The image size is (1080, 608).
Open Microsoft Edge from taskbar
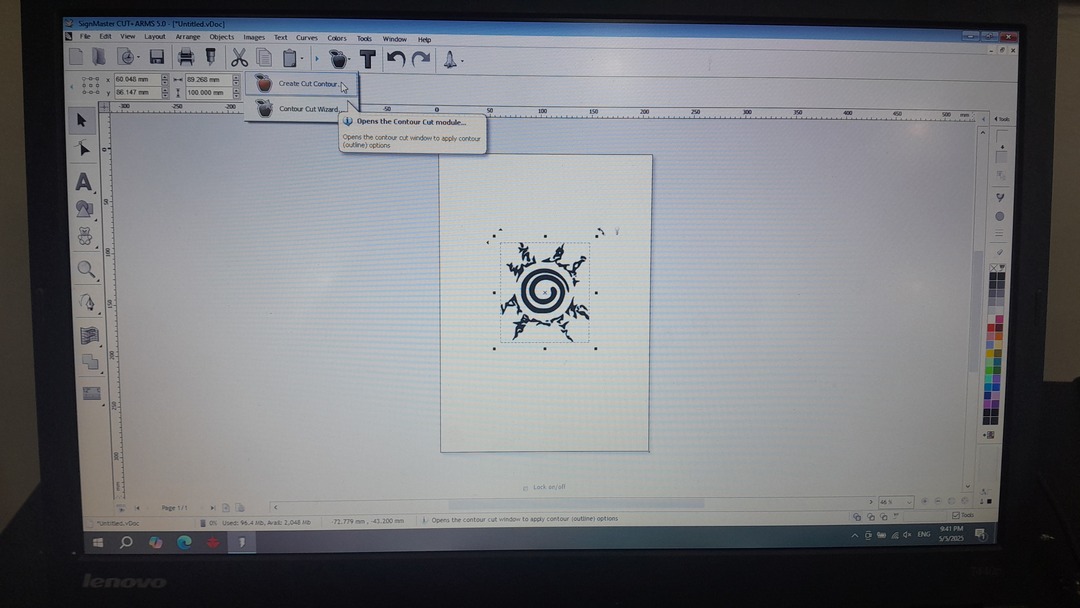tap(184, 543)
